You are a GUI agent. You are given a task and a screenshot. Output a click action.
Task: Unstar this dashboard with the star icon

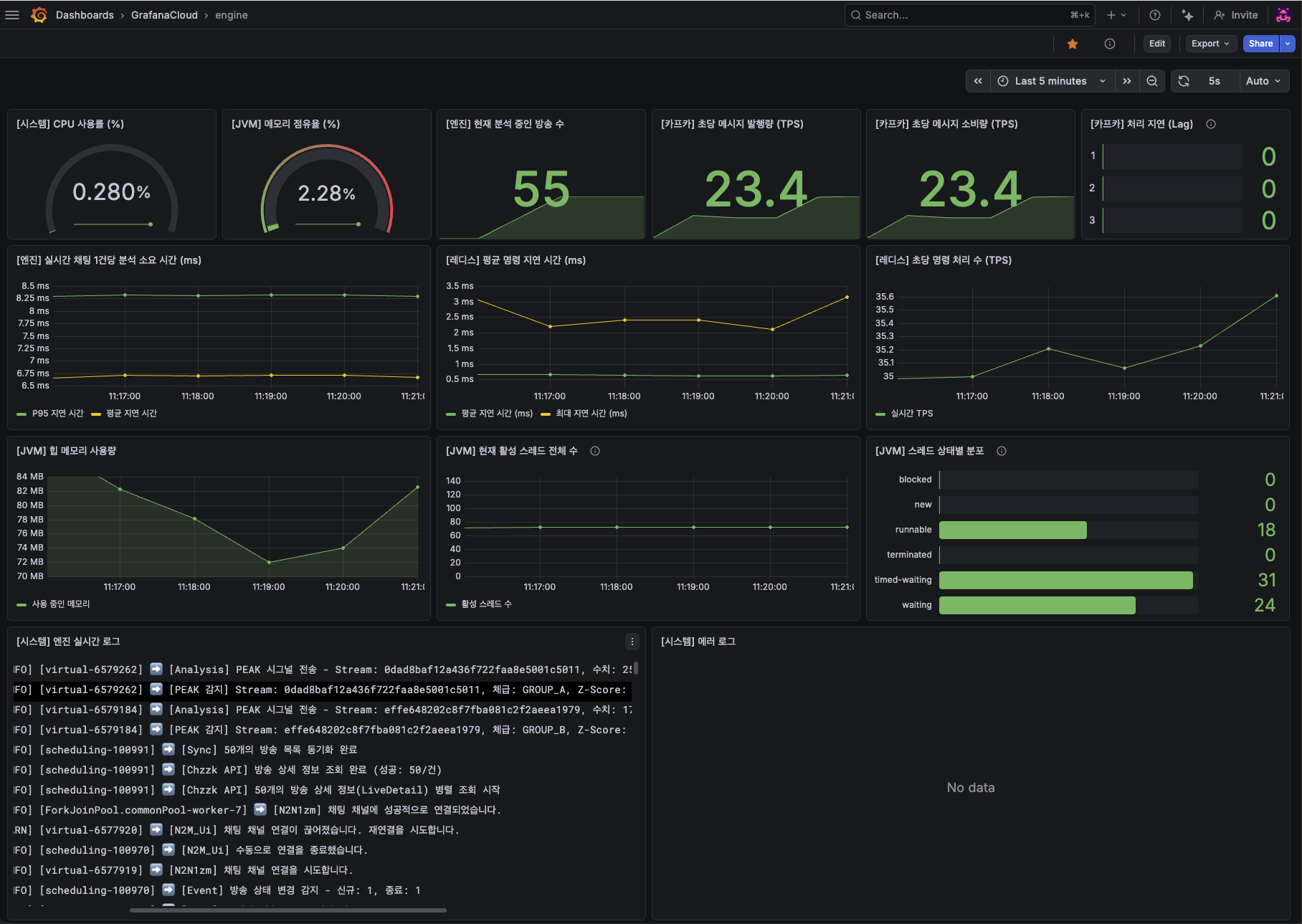[1073, 44]
